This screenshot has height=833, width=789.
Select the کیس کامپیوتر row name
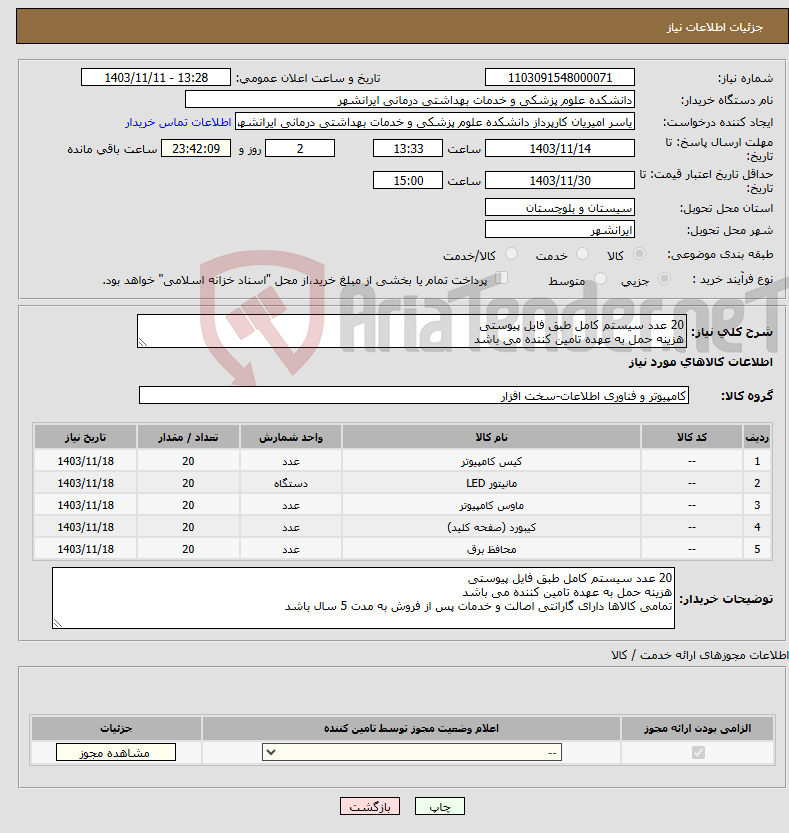click(x=491, y=461)
